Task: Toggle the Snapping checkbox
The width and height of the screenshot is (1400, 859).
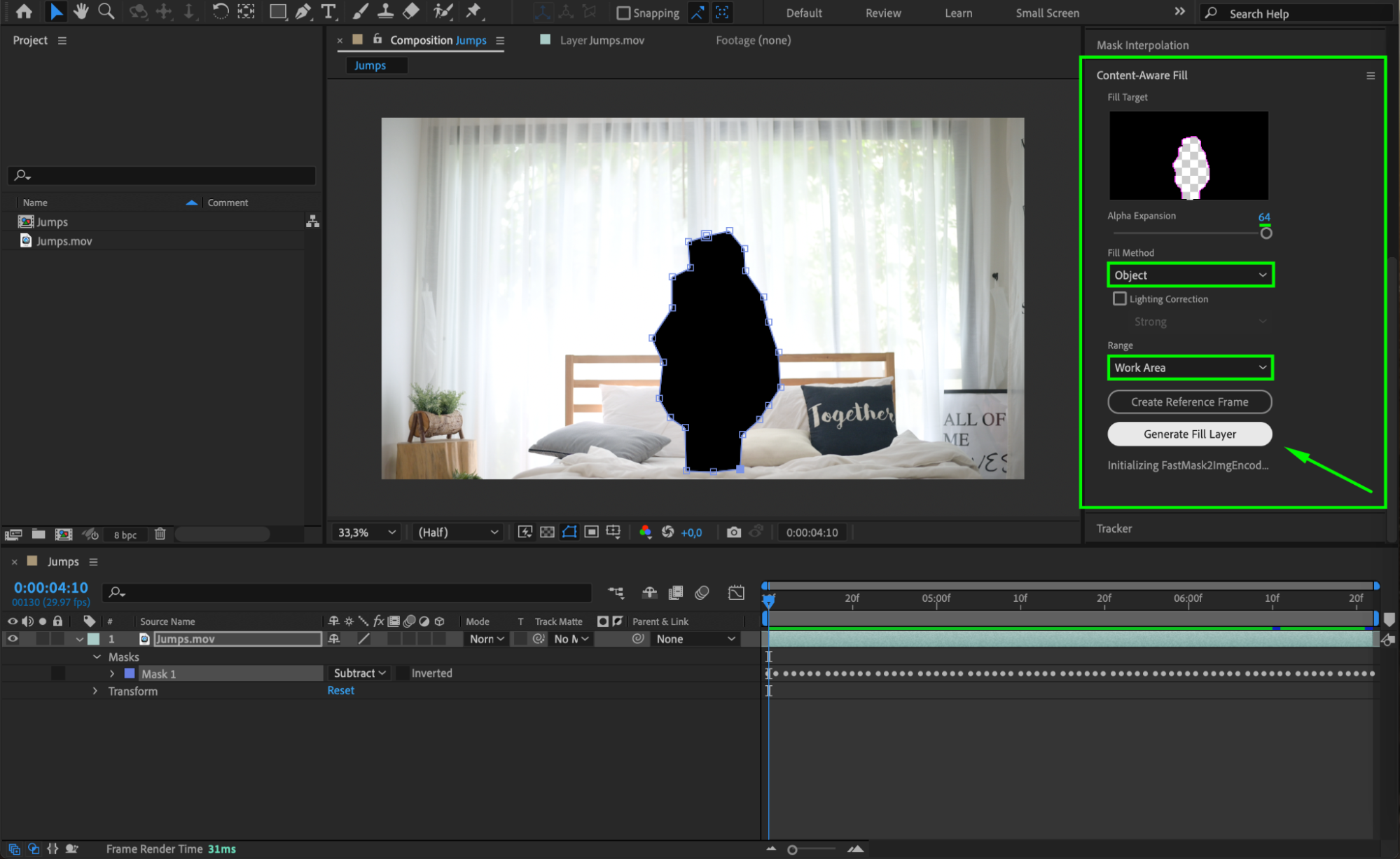Action: pos(623,13)
